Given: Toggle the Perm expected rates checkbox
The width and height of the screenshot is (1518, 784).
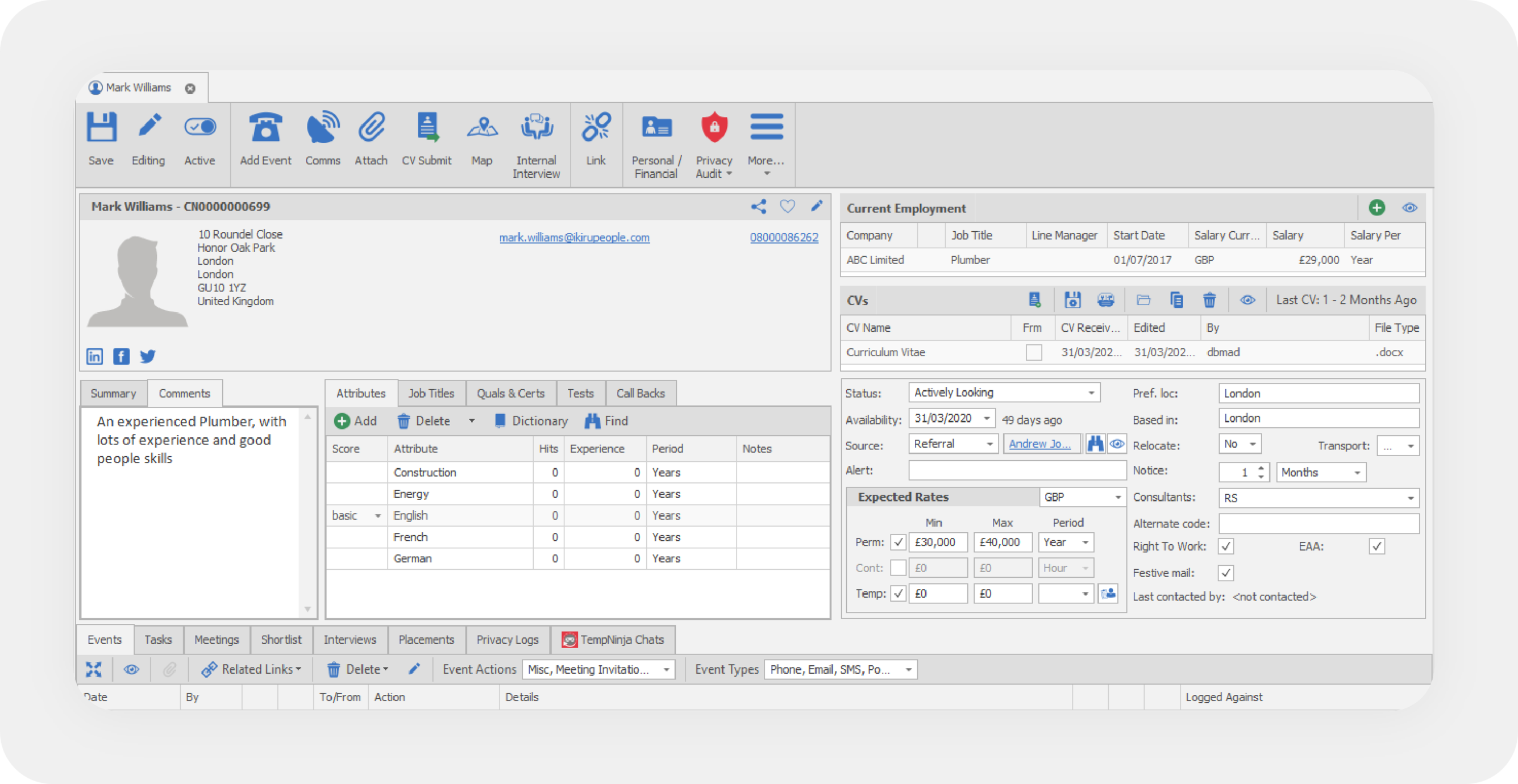Looking at the screenshot, I should (898, 542).
